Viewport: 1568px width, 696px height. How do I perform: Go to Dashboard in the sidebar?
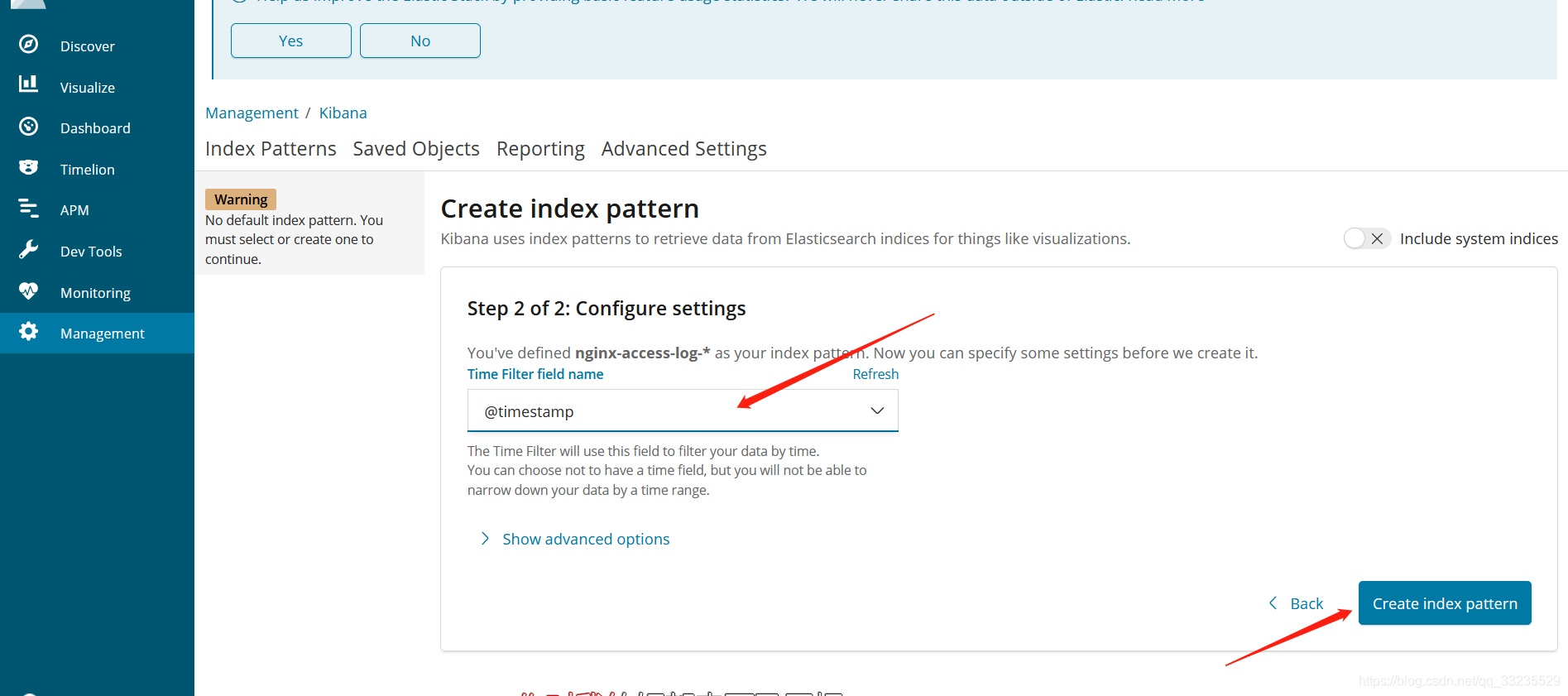97,127
